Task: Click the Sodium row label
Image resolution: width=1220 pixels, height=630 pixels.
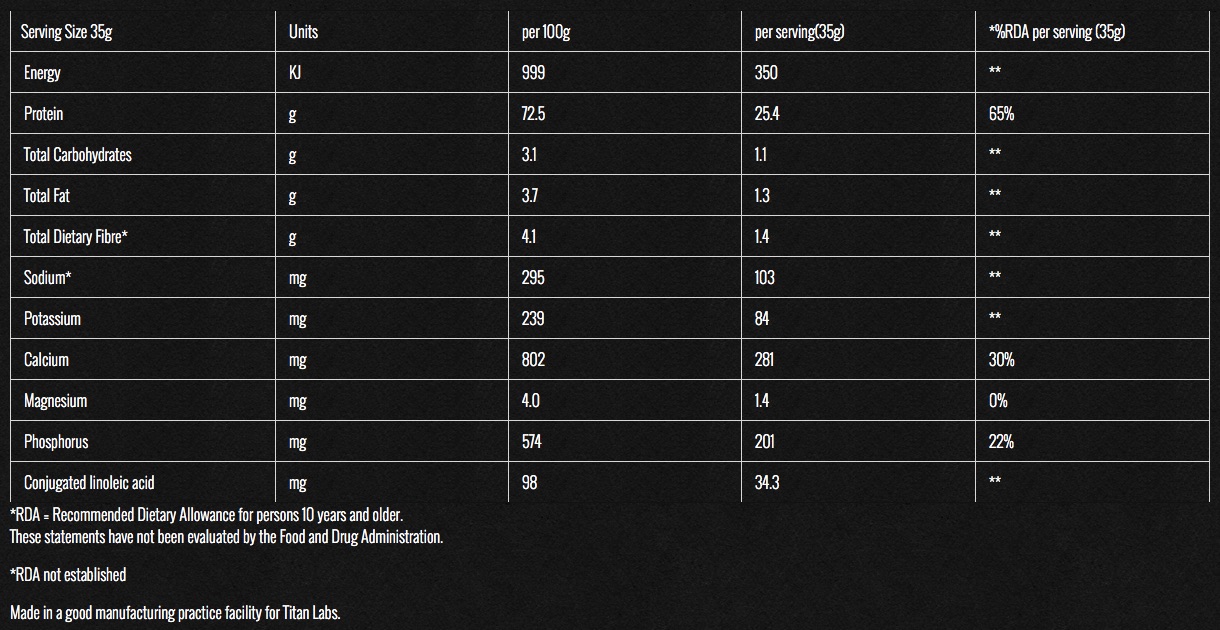Action: point(47,278)
